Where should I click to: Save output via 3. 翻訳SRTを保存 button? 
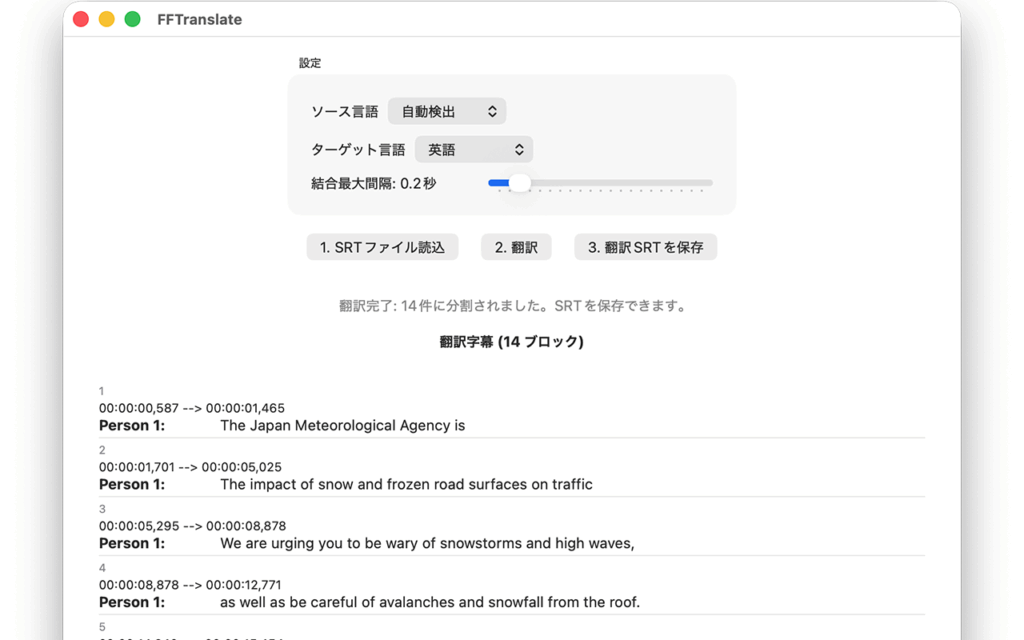[x=645, y=247]
